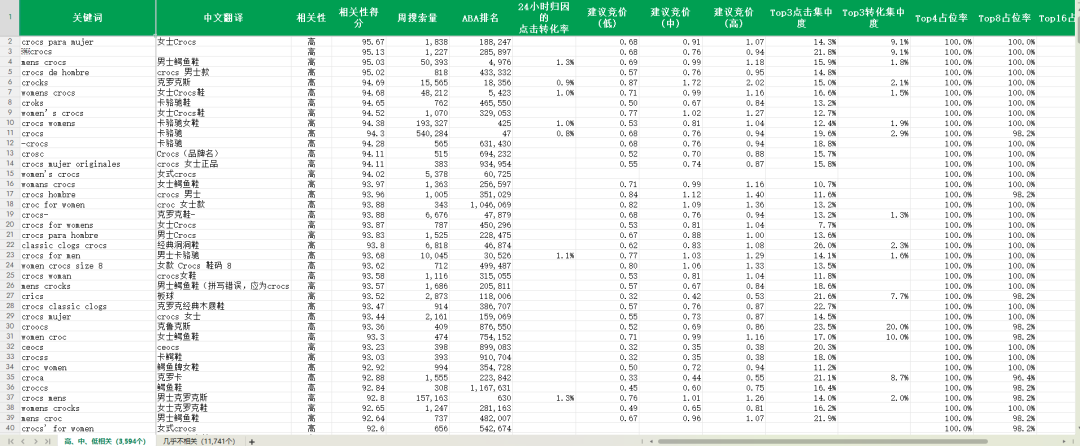Screen dimensions: 1080x446
Task: Click the Top8 occupancy cell 96.4%
Action: point(1006,377)
